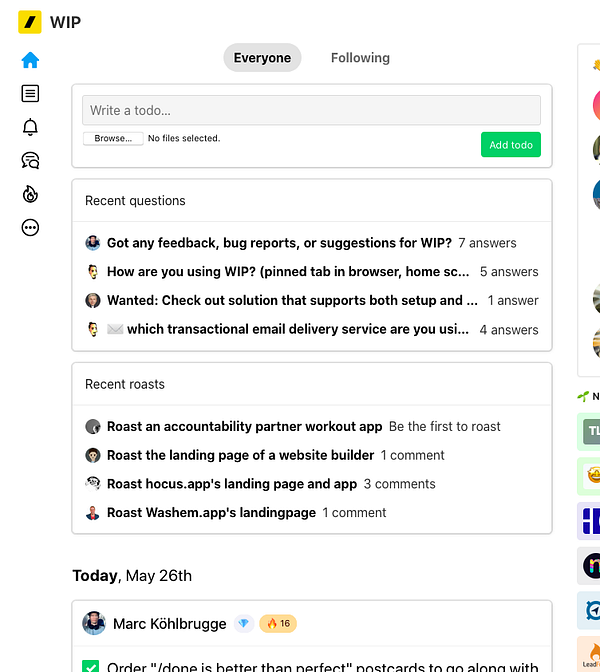Click the 'Recent questions' heading
600x672 pixels.
[135, 201]
